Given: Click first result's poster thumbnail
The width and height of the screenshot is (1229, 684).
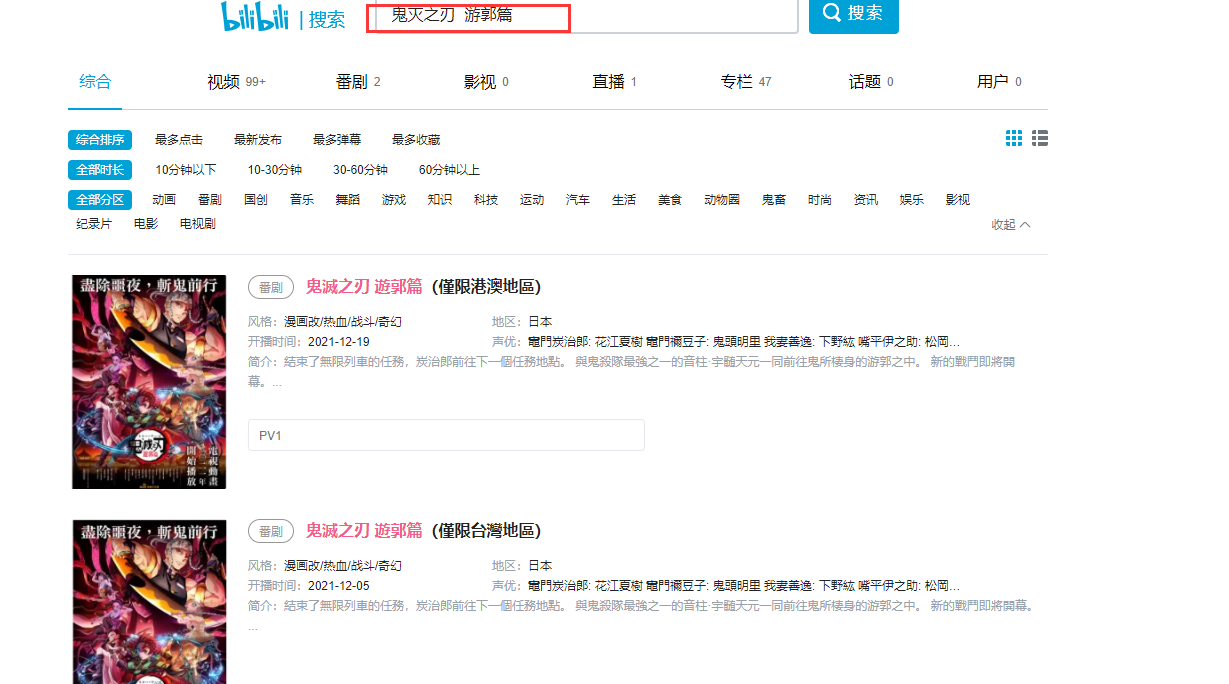Looking at the screenshot, I should point(149,382).
